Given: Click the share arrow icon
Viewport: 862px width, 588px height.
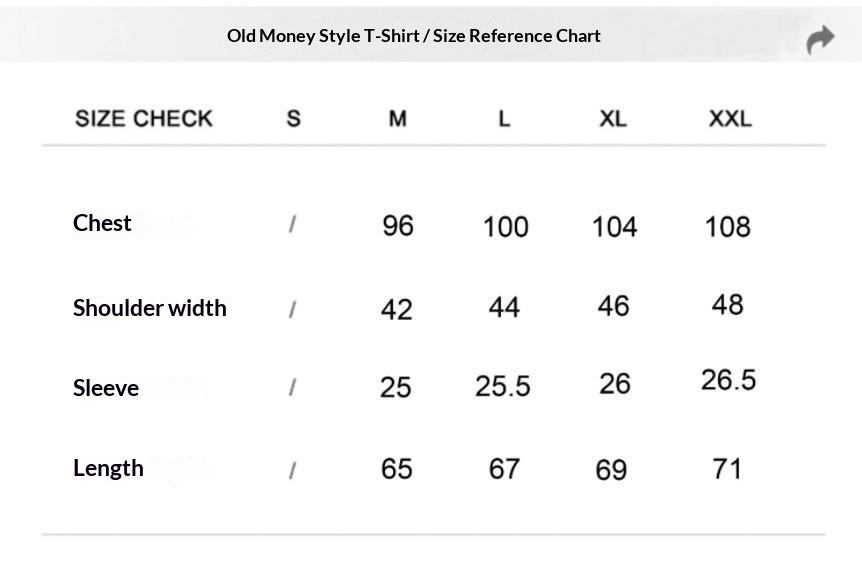Looking at the screenshot, I should click(820, 40).
